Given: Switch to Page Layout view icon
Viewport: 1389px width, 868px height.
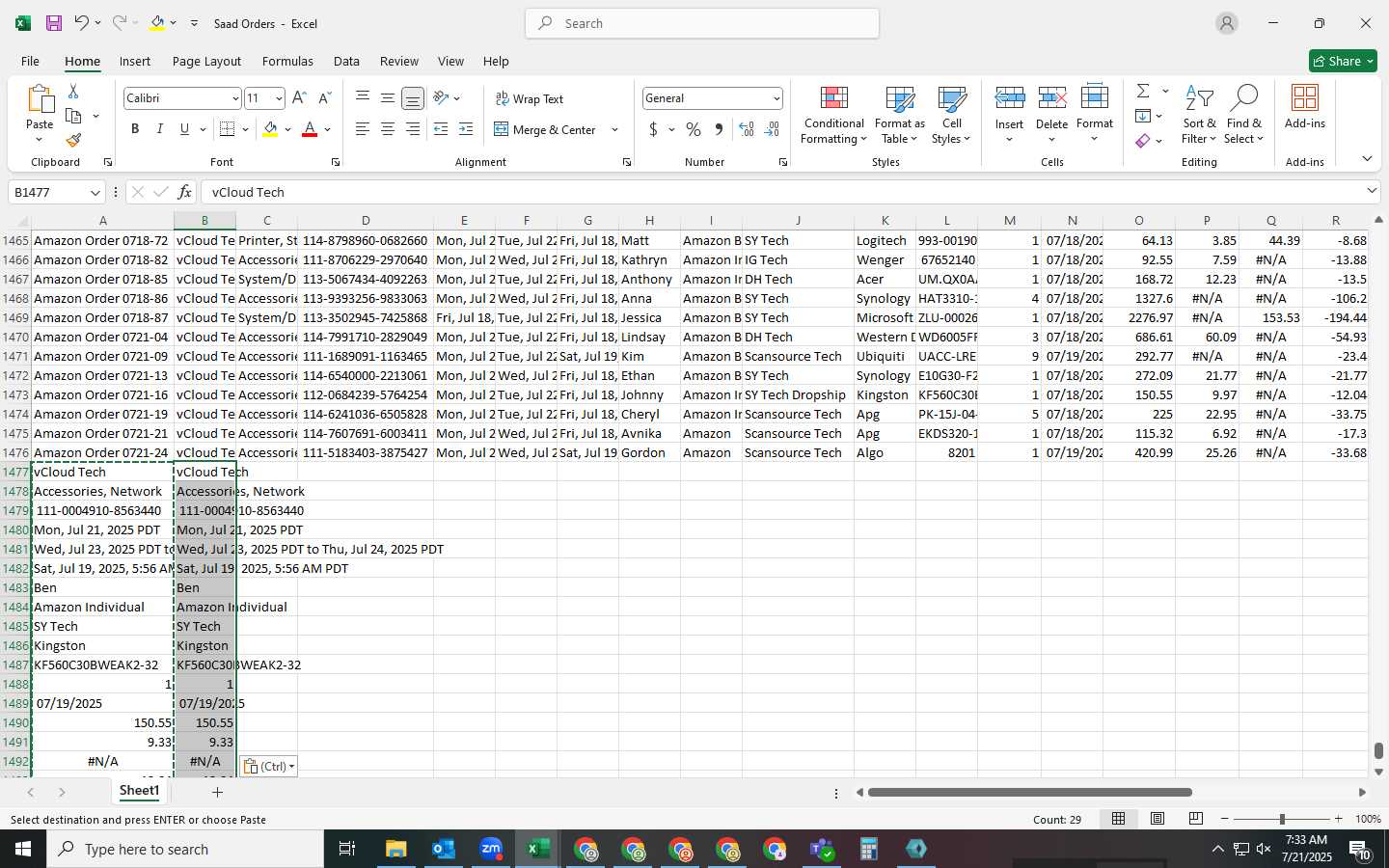Looking at the screenshot, I should point(1157,819).
